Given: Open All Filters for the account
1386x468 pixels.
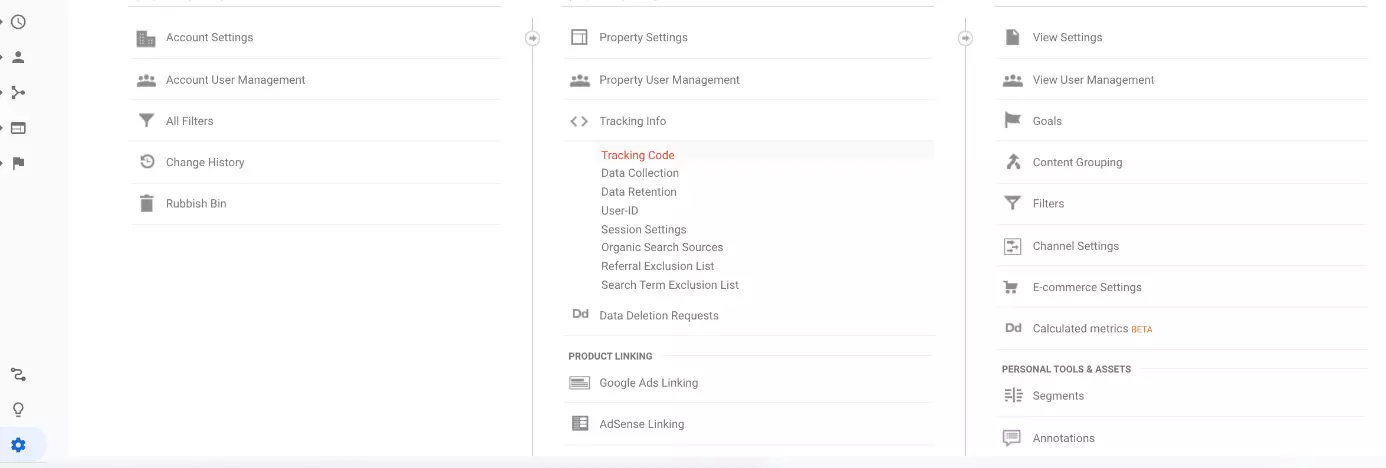Looking at the screenshot, I should coord(190,121).
